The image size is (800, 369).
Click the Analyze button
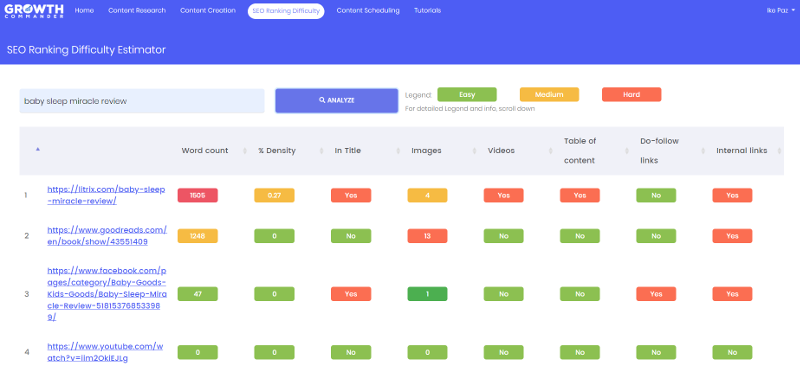336,101
